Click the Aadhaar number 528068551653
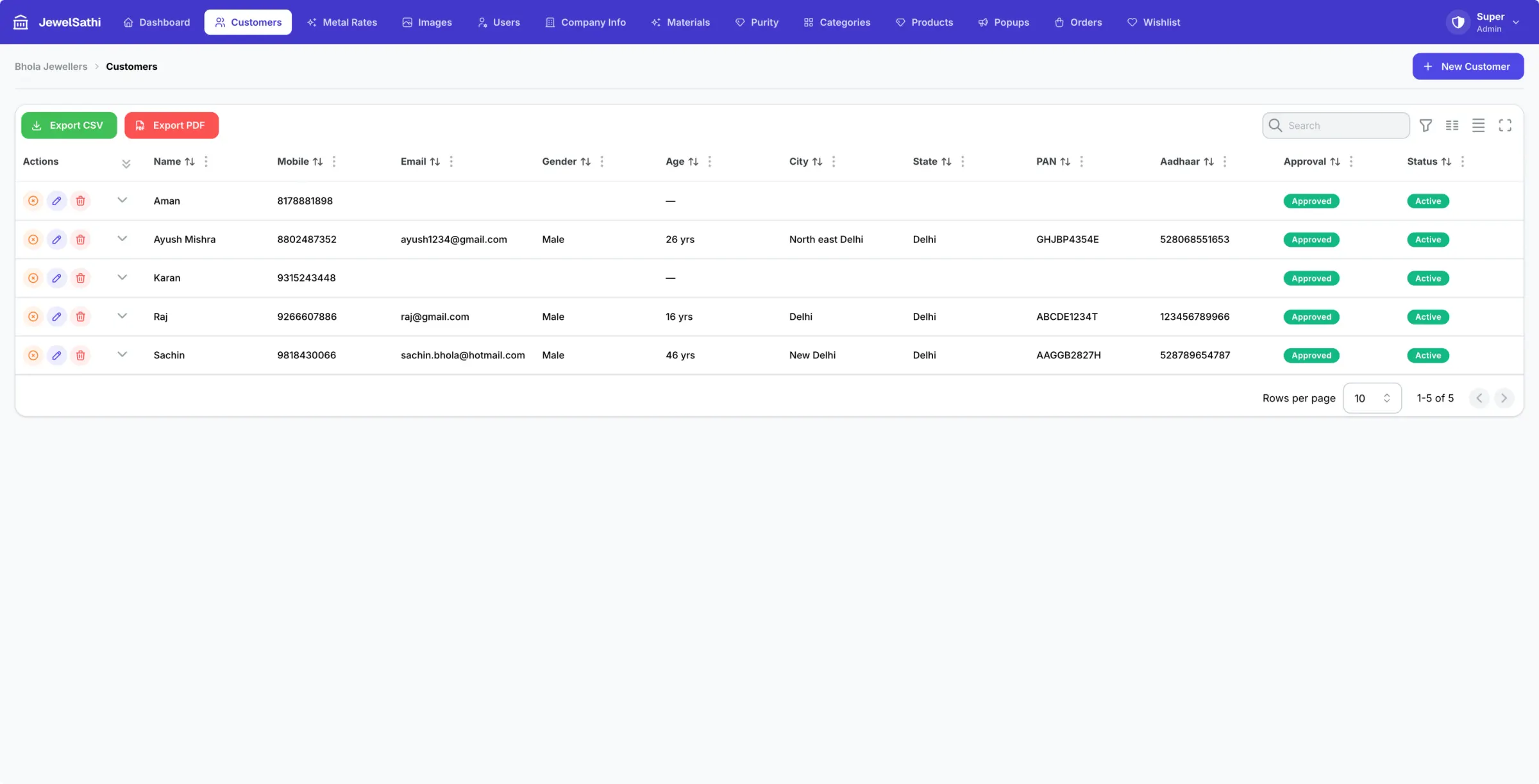Viewport: 1539px width, 784px height. point(1195,239)
